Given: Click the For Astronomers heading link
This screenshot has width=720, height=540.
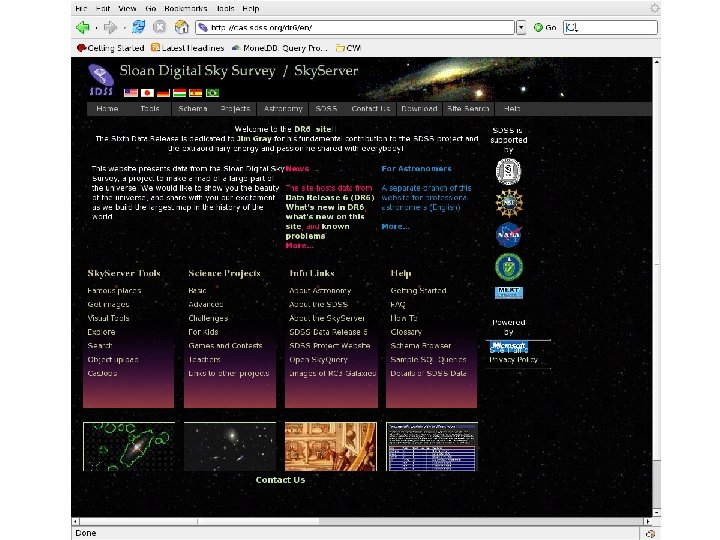Looking at the screenshot, I should [416, 169].
